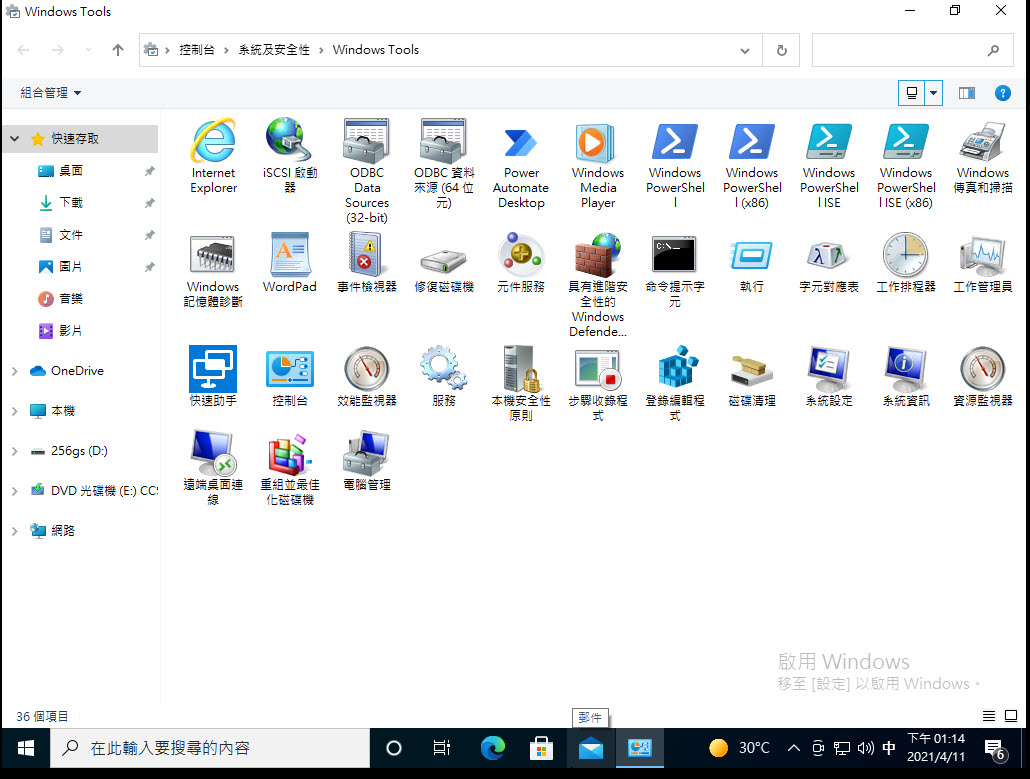This screenshot has width=1030, height=779.
Task: Open the 組合管理 menu
Action: click(x=48, y=92)
